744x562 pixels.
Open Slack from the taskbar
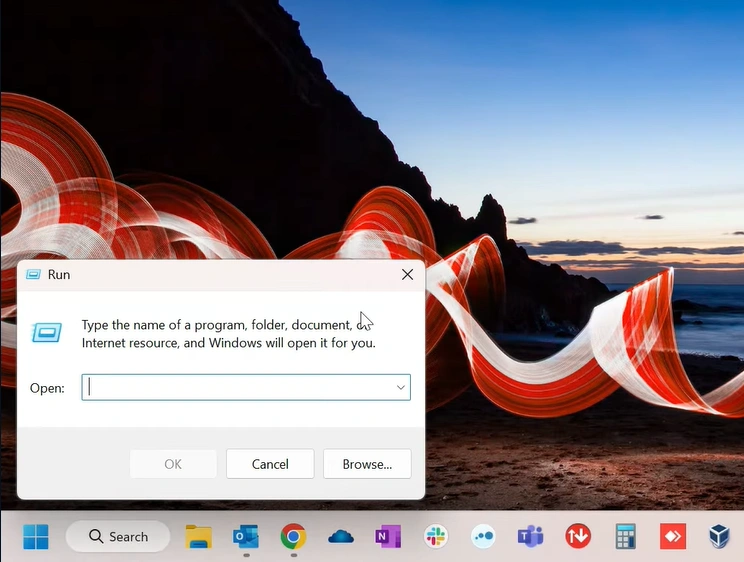click(436, 536)
